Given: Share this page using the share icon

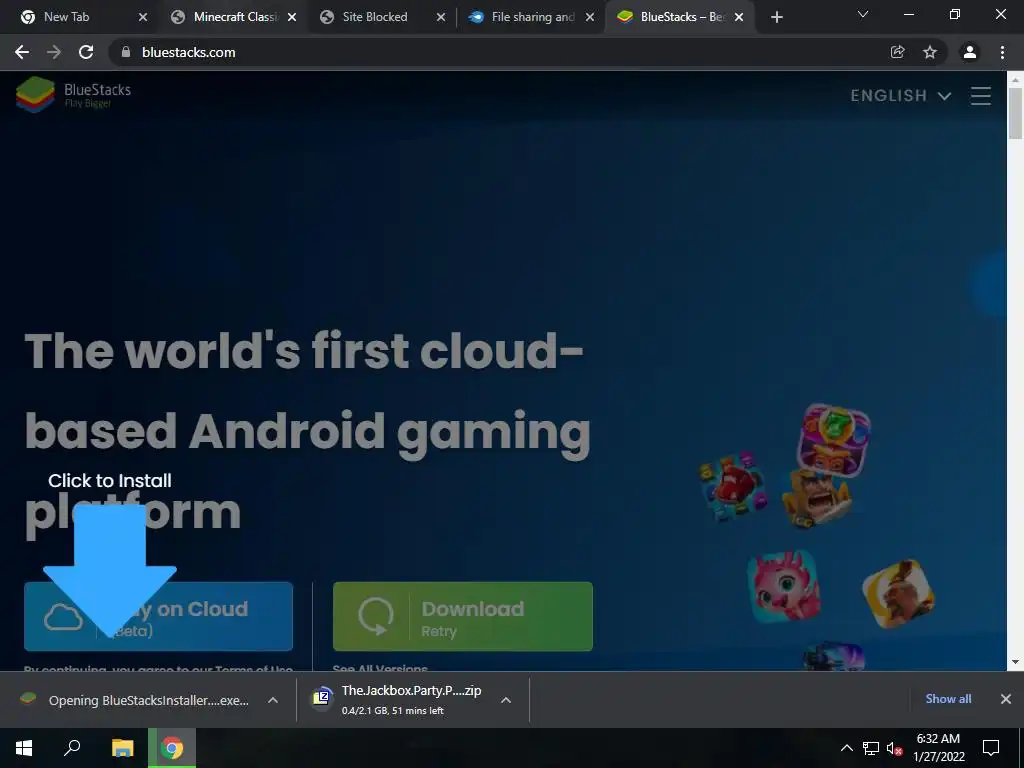Looking at the screenshot, I should pyautogui.click(x=897, y=52).
